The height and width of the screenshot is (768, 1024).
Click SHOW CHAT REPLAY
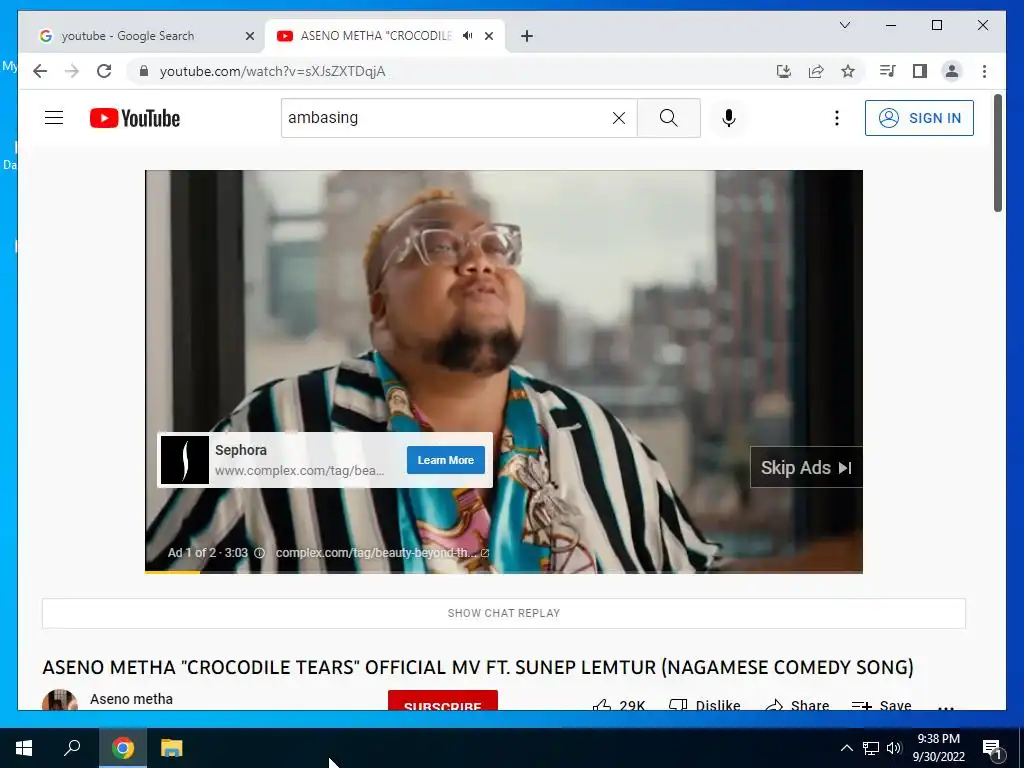pos(504,613)
